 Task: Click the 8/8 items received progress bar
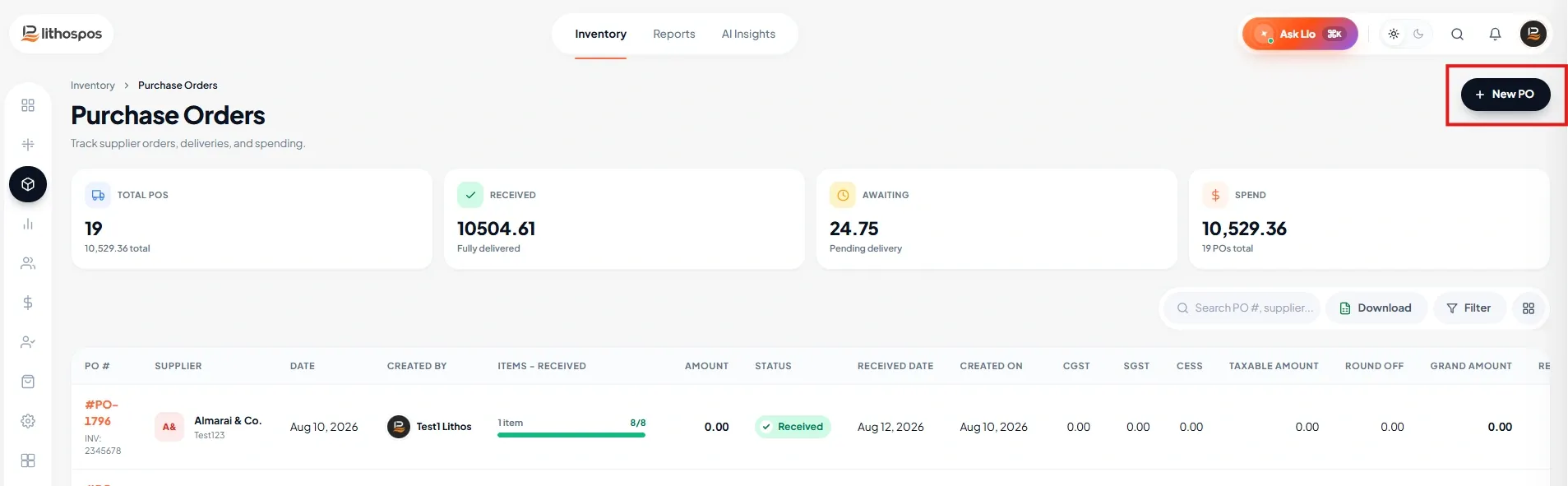(571, 435)
